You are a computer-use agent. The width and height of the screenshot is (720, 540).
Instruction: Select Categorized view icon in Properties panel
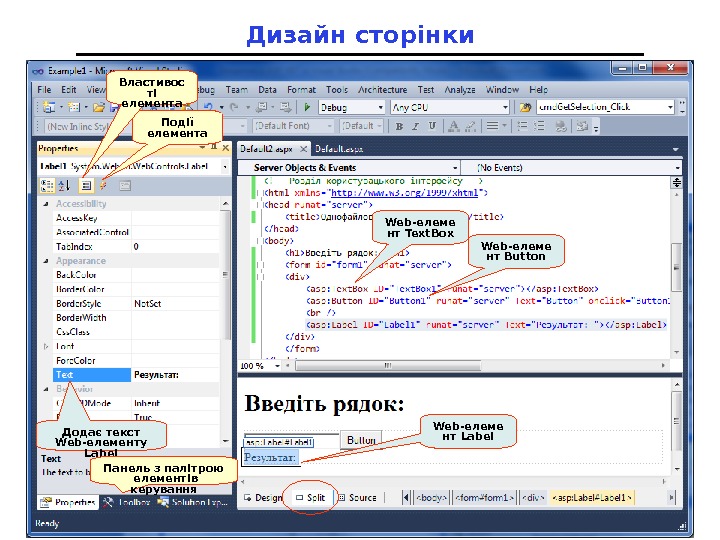tap(47, 186)
